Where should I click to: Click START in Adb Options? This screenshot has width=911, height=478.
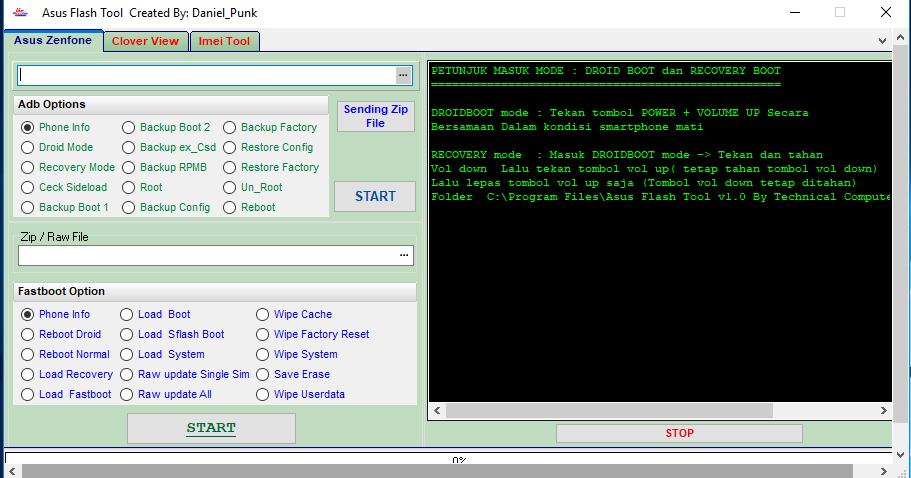click(375, 196)
